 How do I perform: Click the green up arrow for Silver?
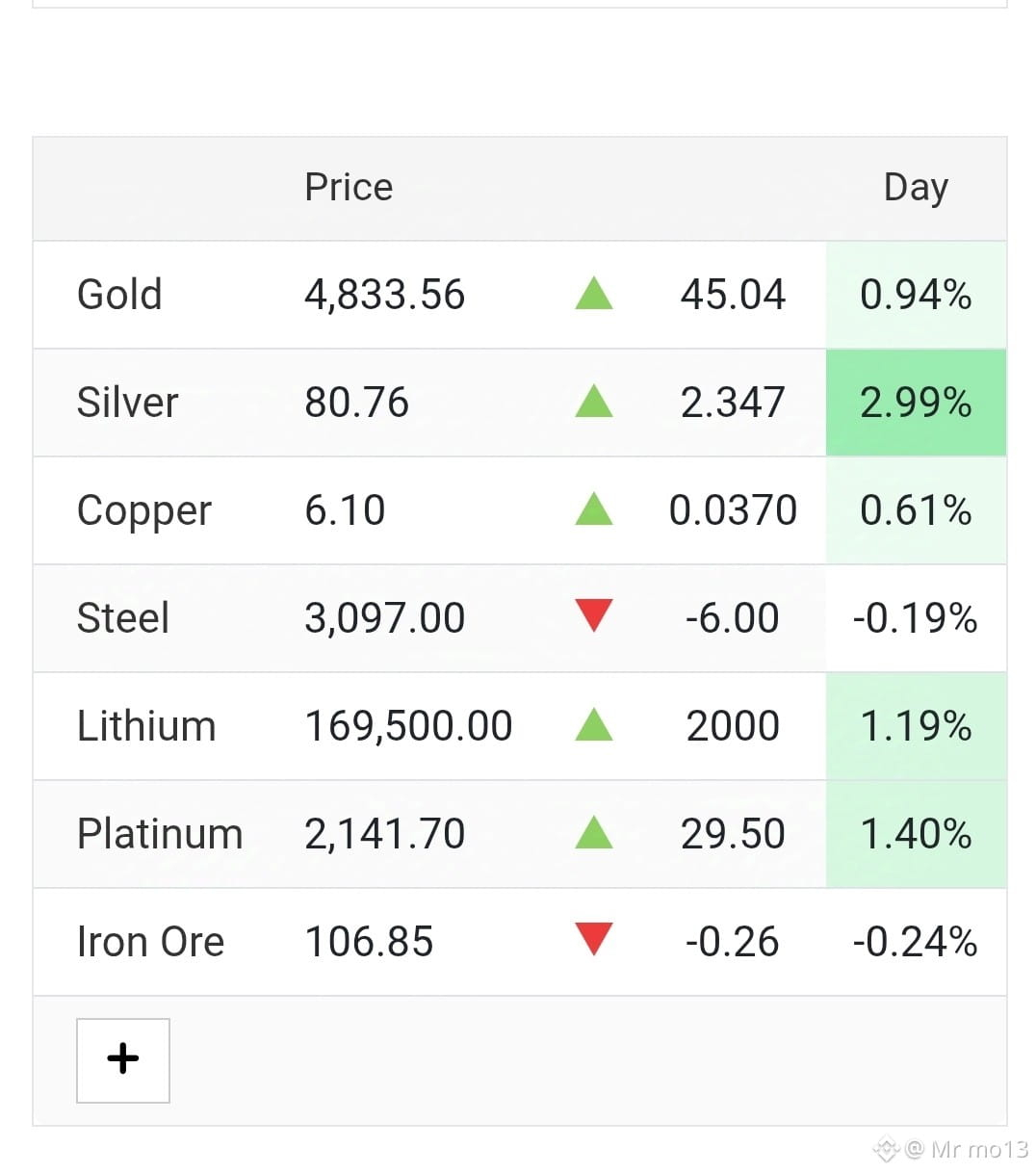tap(594, 402)
